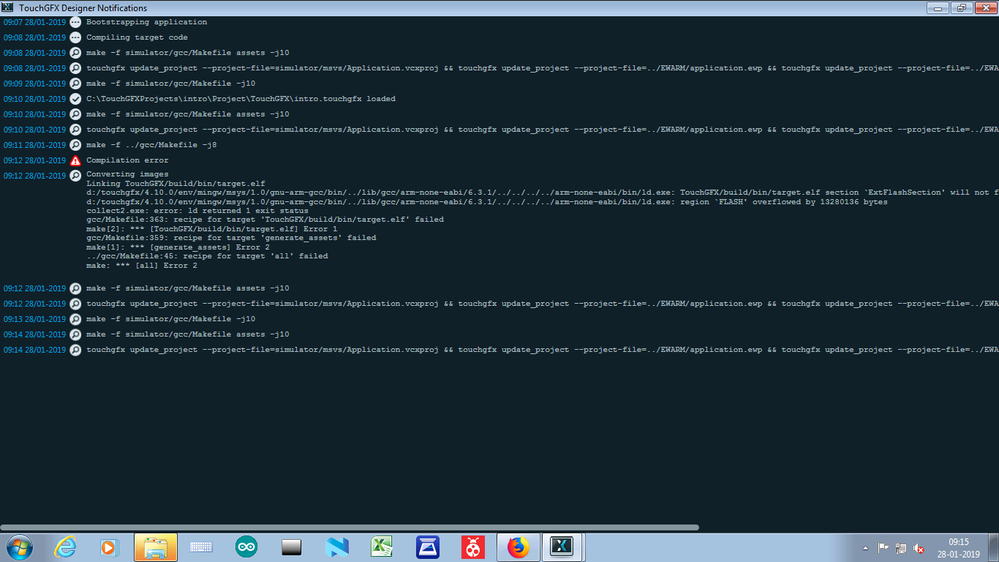
Task: Launch Internet Explorer from the taskbar
Action: pyautogui.click(x=65, y=547)
